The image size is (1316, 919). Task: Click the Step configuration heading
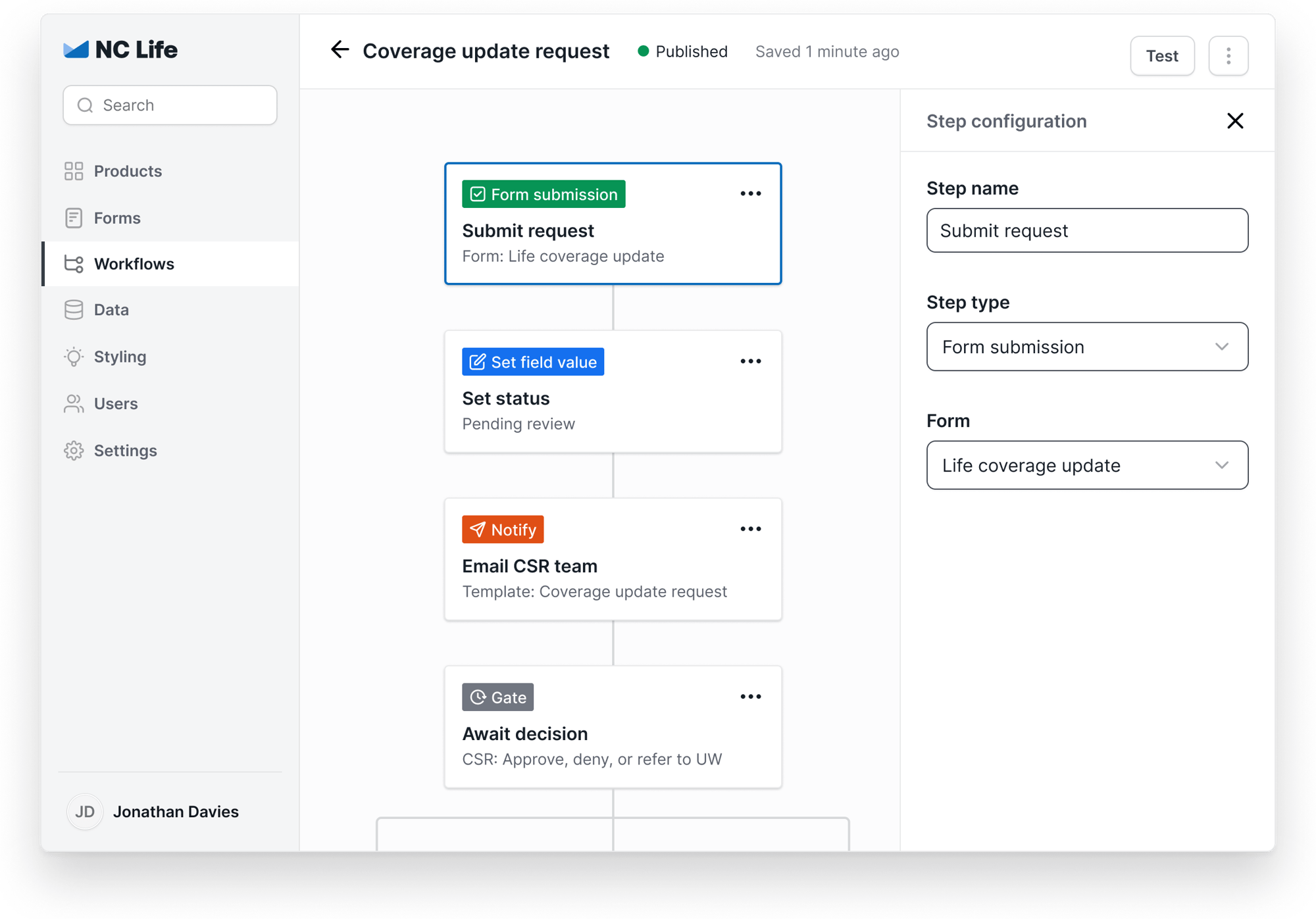pos(1007,121)
